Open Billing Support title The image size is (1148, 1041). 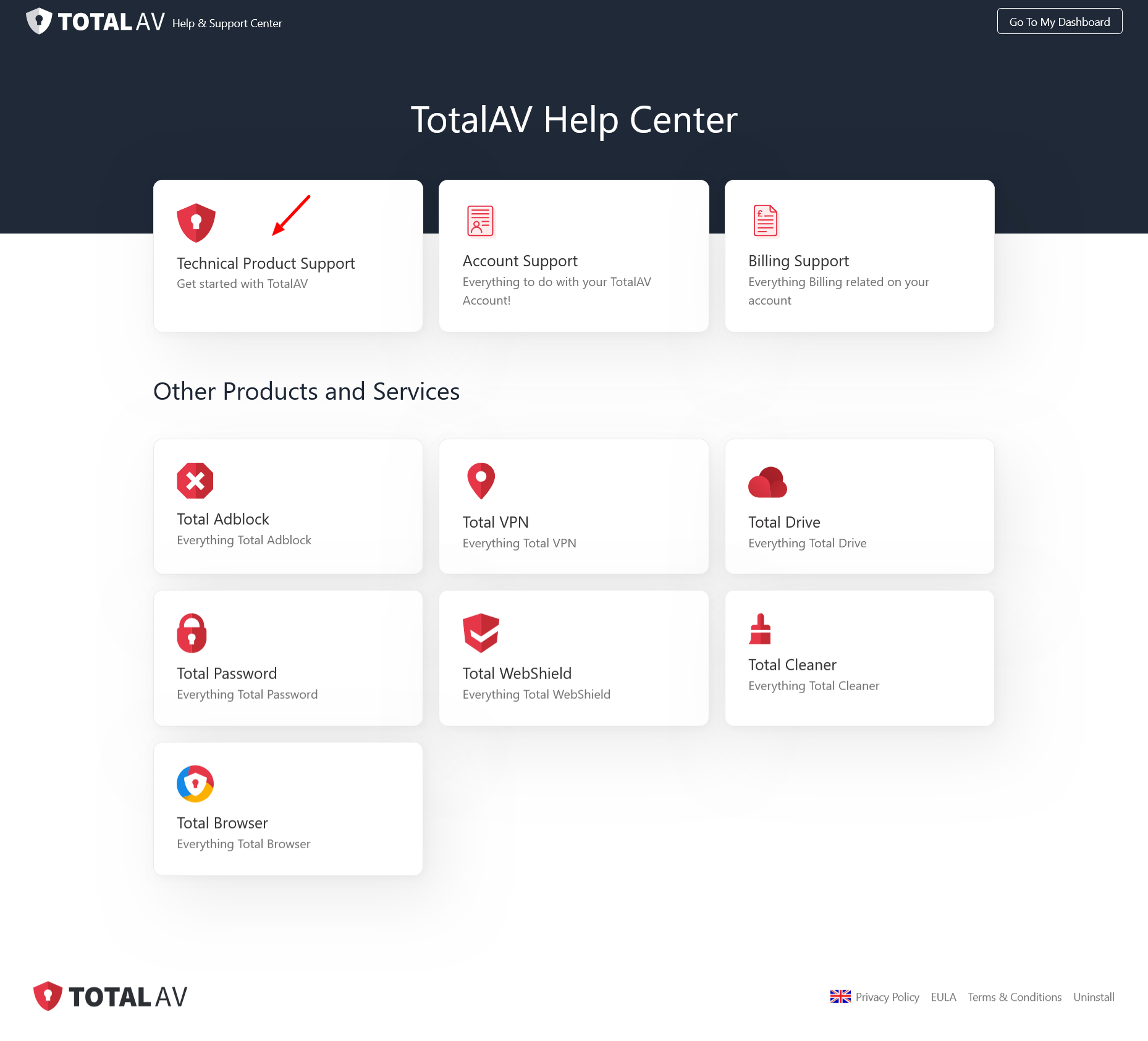point(798,261)
